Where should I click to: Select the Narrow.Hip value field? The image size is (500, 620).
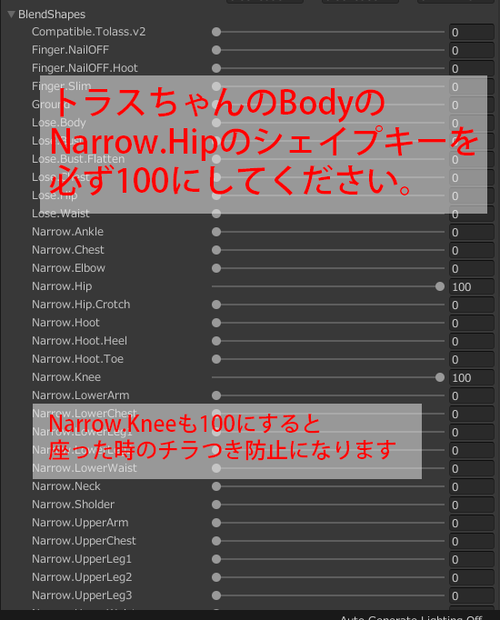(x=472, y=287)
